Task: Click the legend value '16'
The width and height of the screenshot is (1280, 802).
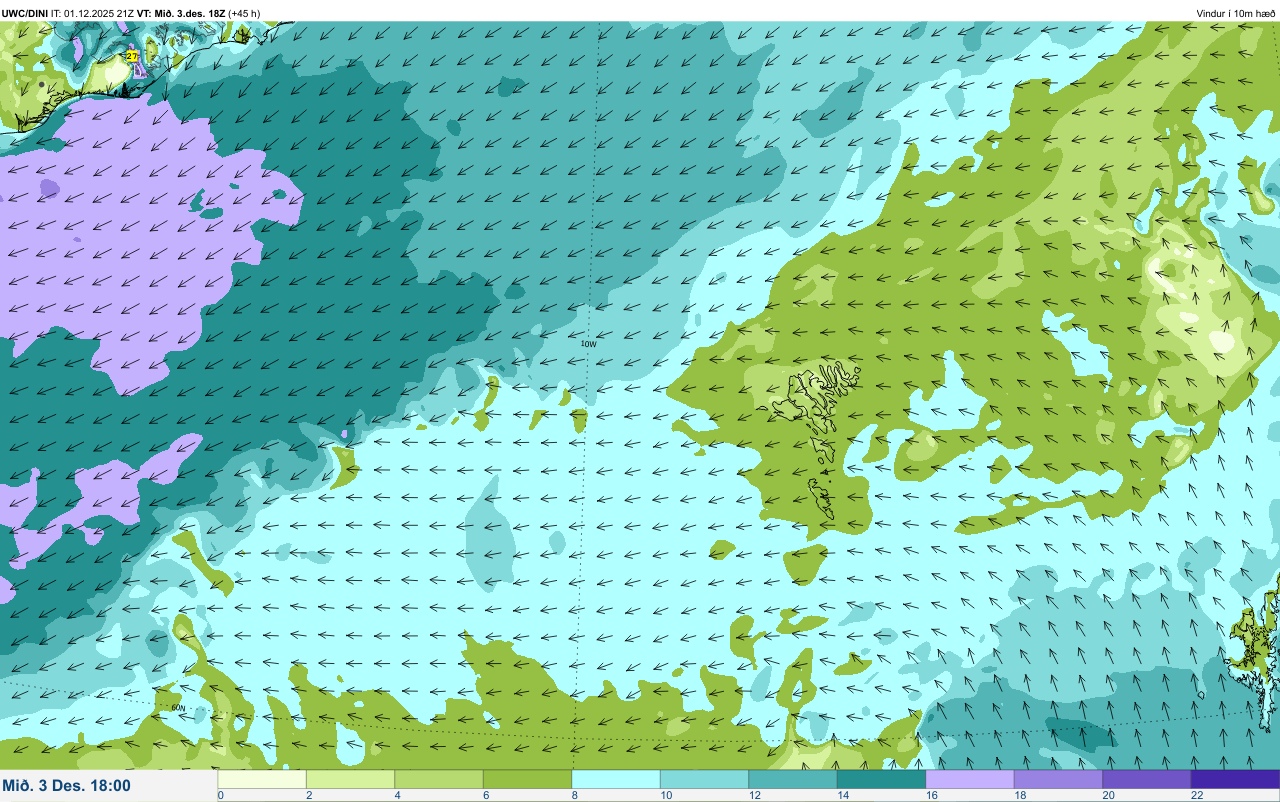Action: [x=931, y=796]
